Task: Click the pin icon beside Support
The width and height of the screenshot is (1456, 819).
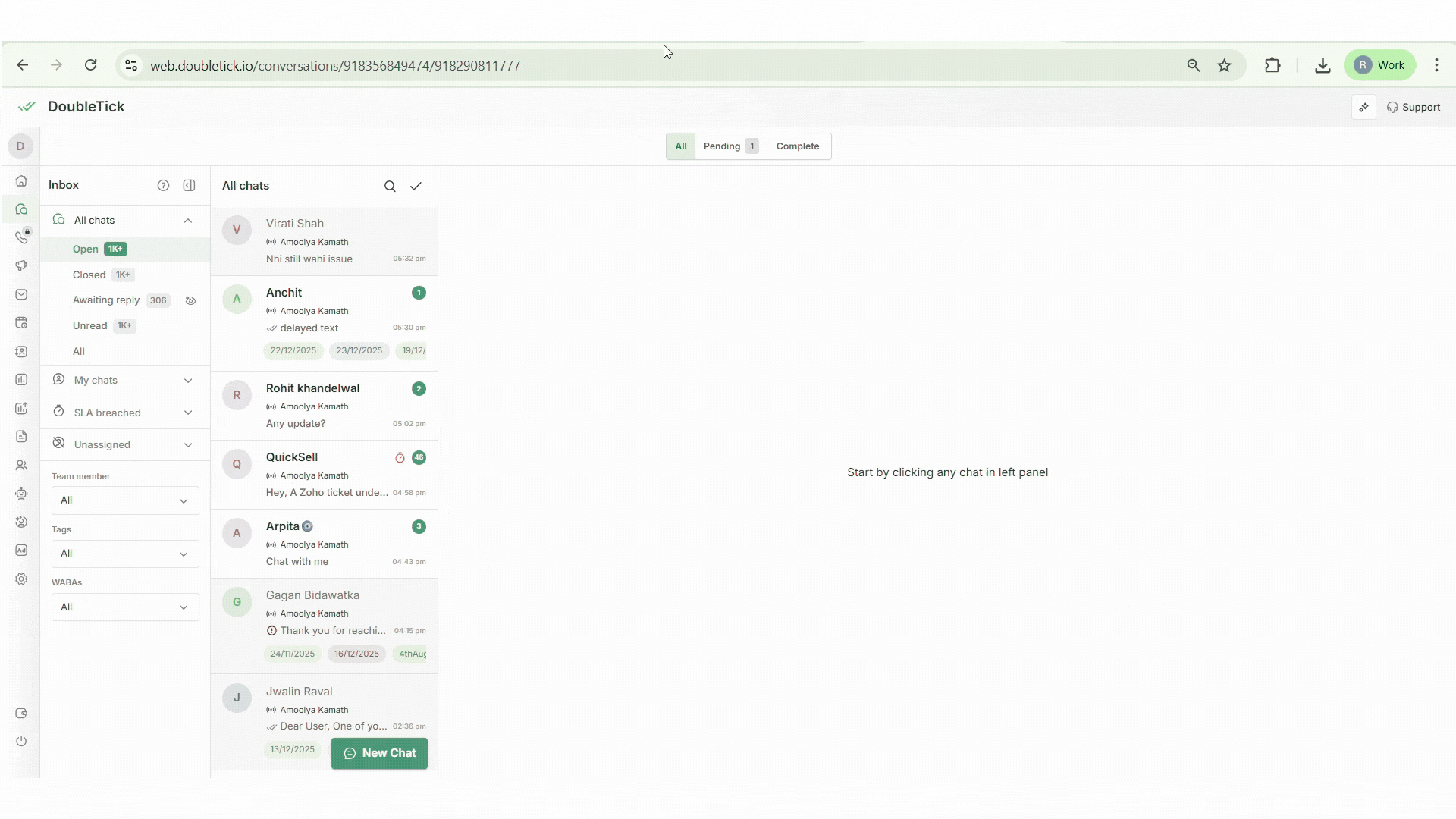Action: 1363,108
